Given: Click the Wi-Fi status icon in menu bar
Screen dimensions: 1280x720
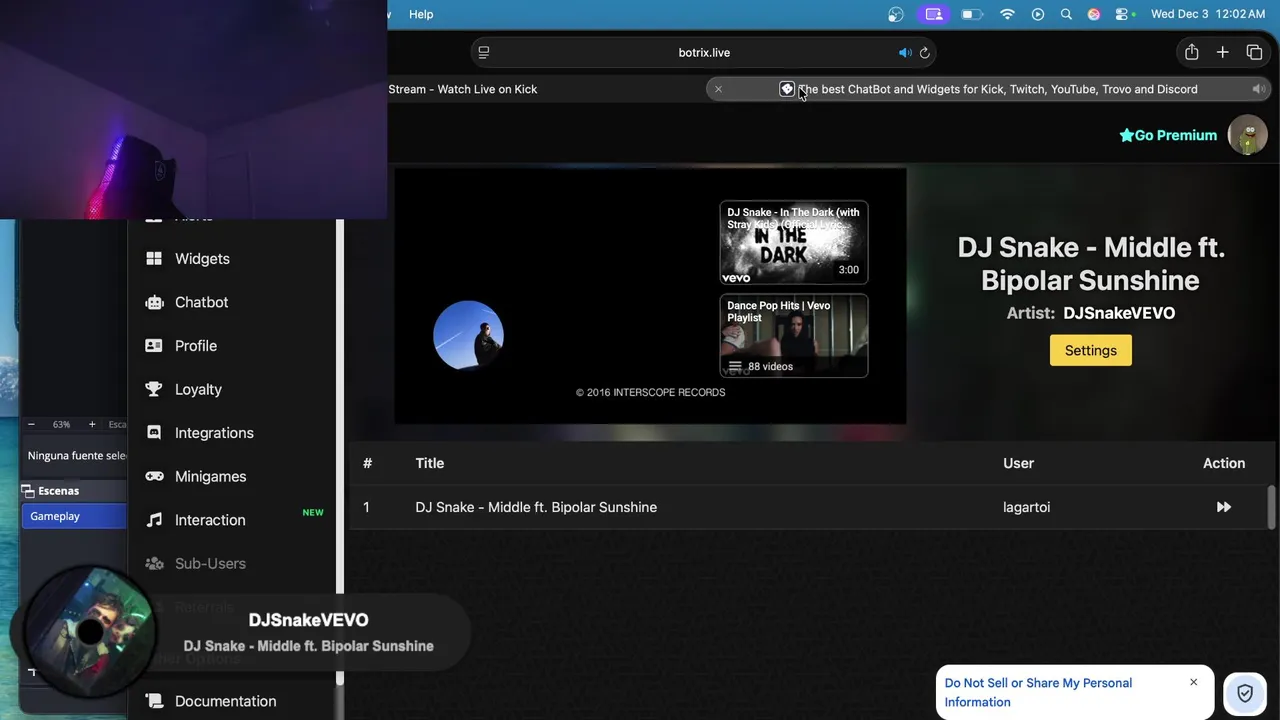Looking at the screenshot, I should tap(1008, 14).
